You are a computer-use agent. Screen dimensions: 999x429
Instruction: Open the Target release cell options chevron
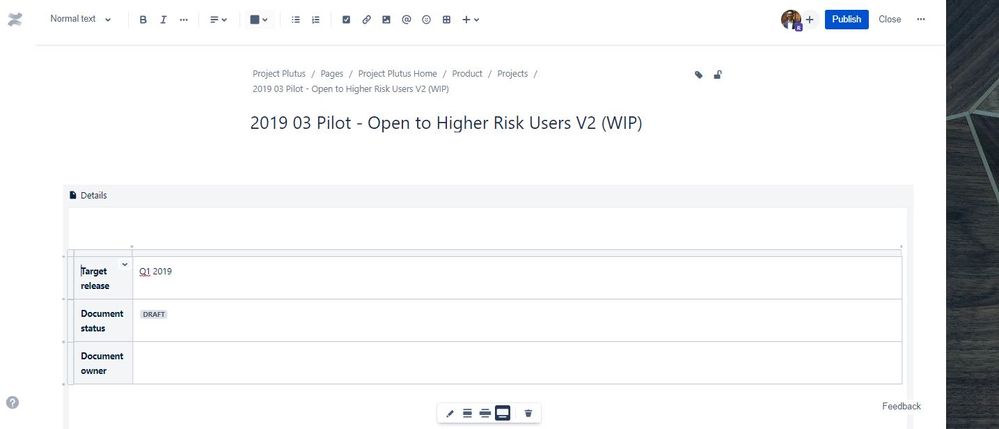pyautogui.click(x=125, y=264)
